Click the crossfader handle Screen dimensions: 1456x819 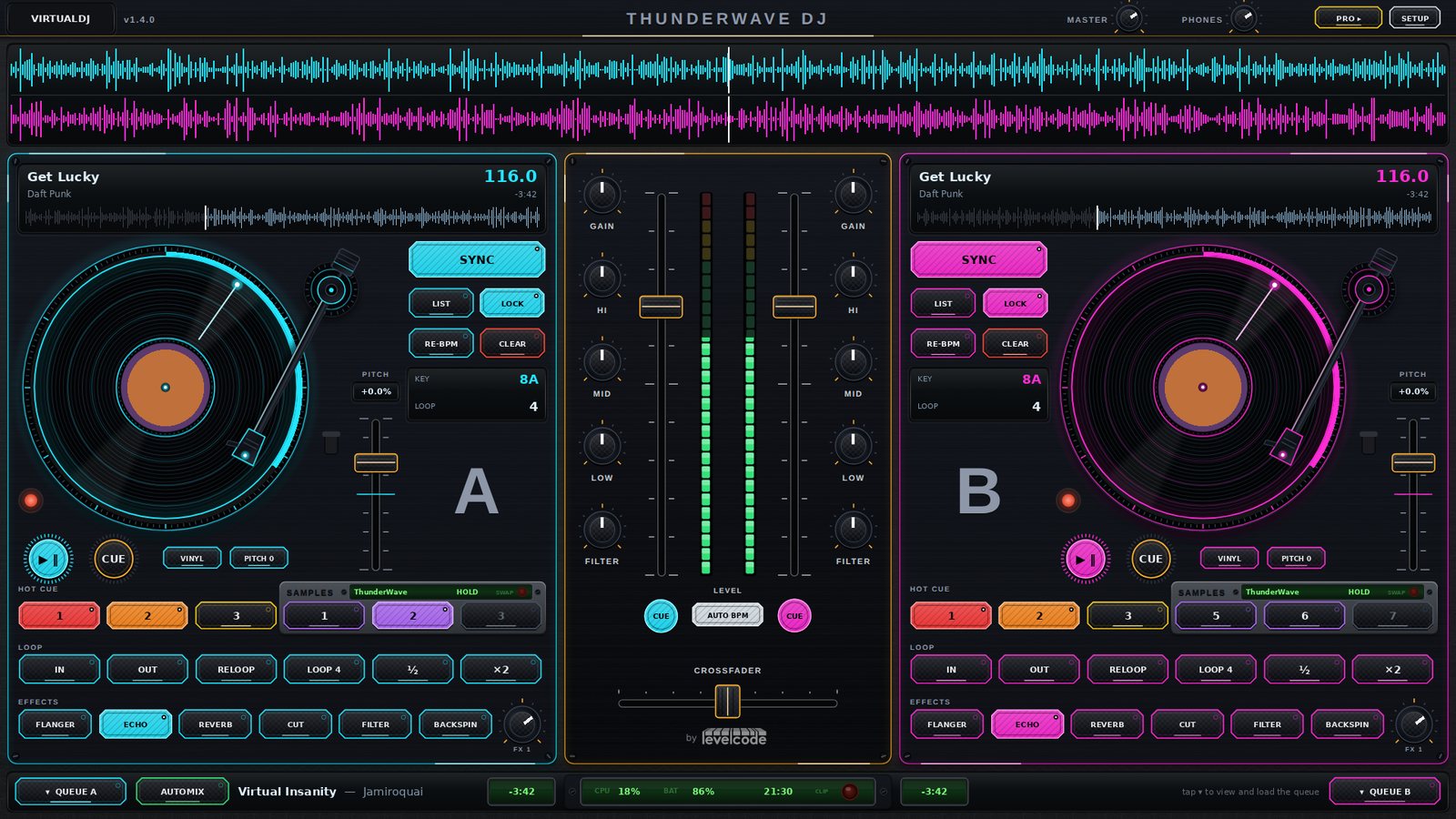click(x=727, y=702)
